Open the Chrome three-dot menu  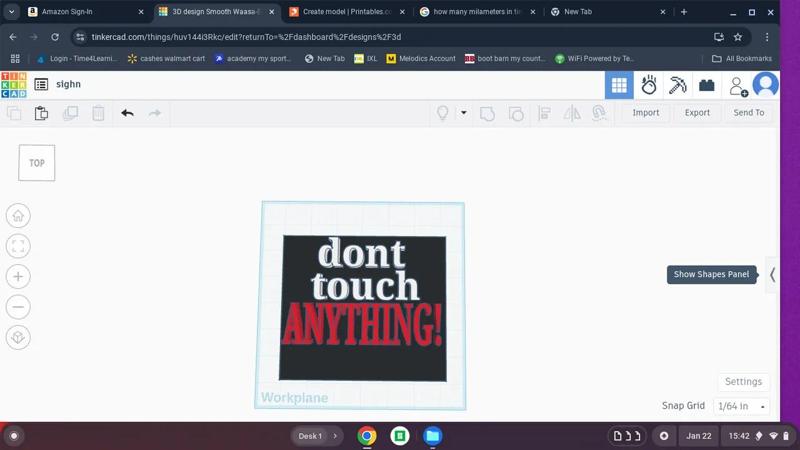pyautogui.click(x=766, y=37)
